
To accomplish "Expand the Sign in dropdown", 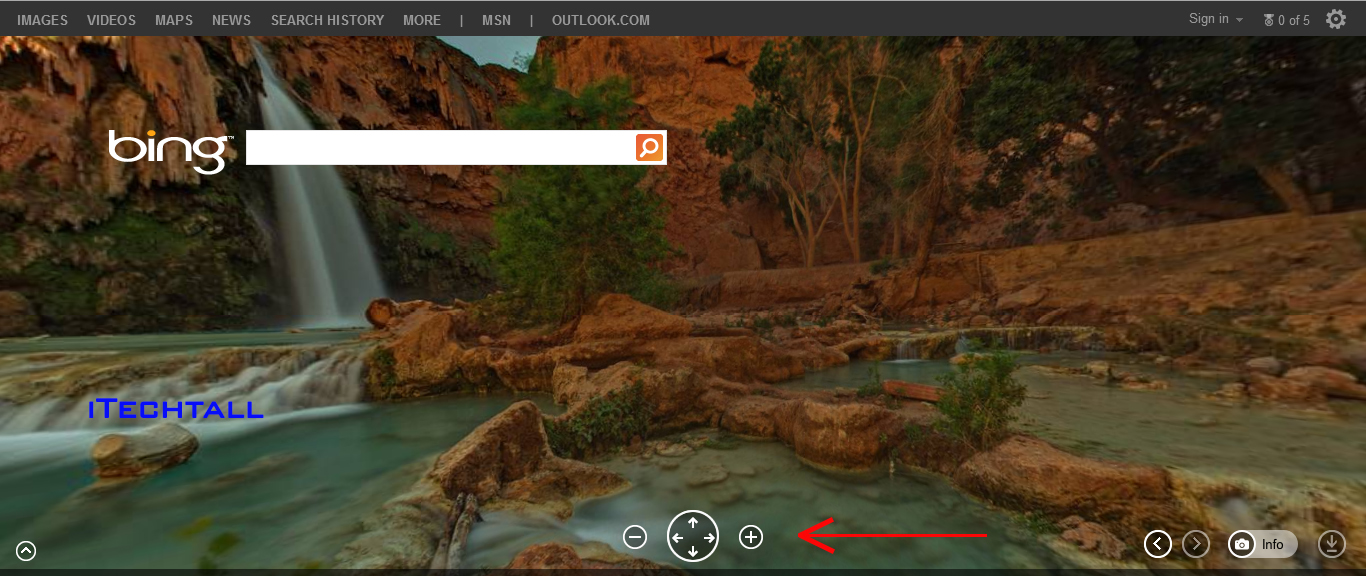I will pyautogui.click(x=1214, y=18).
